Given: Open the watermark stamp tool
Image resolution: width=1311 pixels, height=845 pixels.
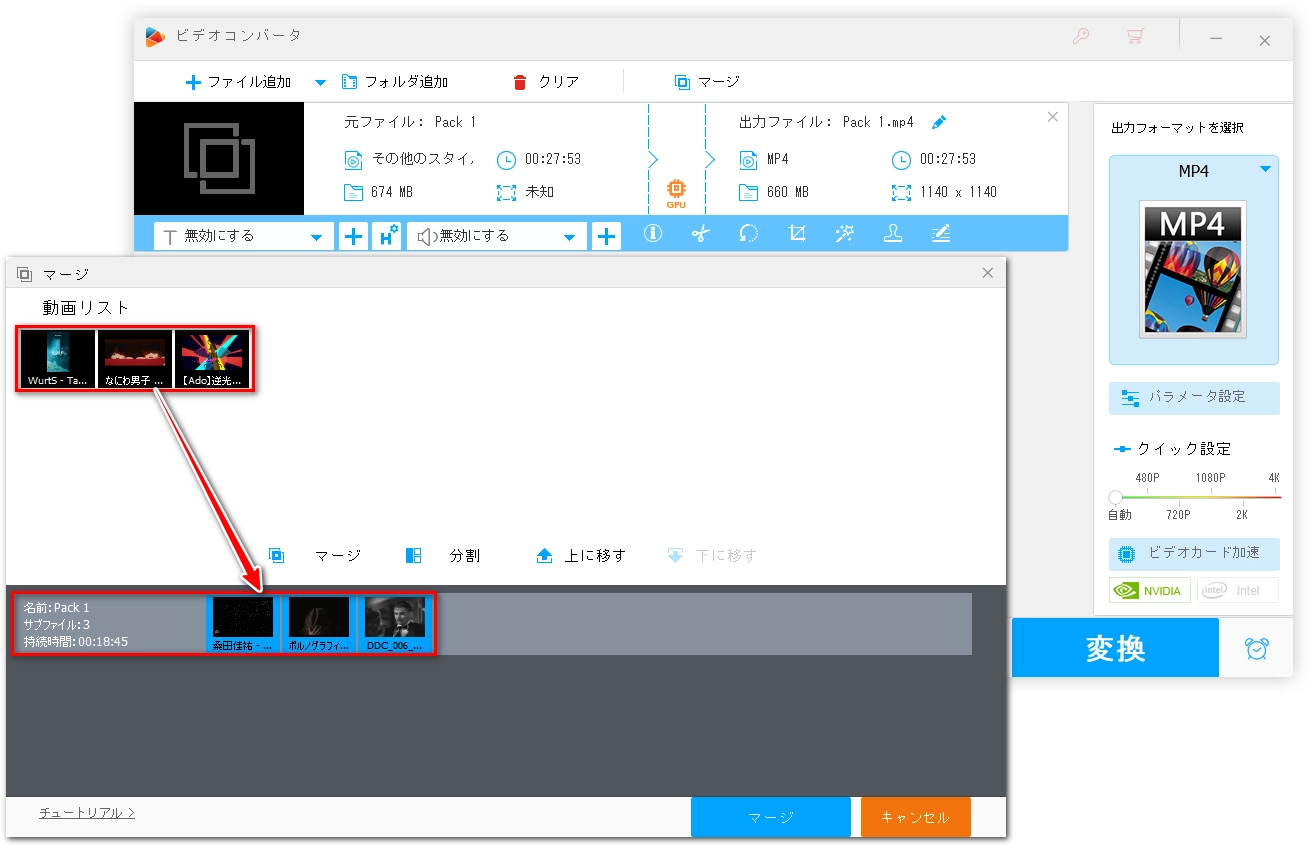Looking at the screenshot, I should (x=893, y=233).
